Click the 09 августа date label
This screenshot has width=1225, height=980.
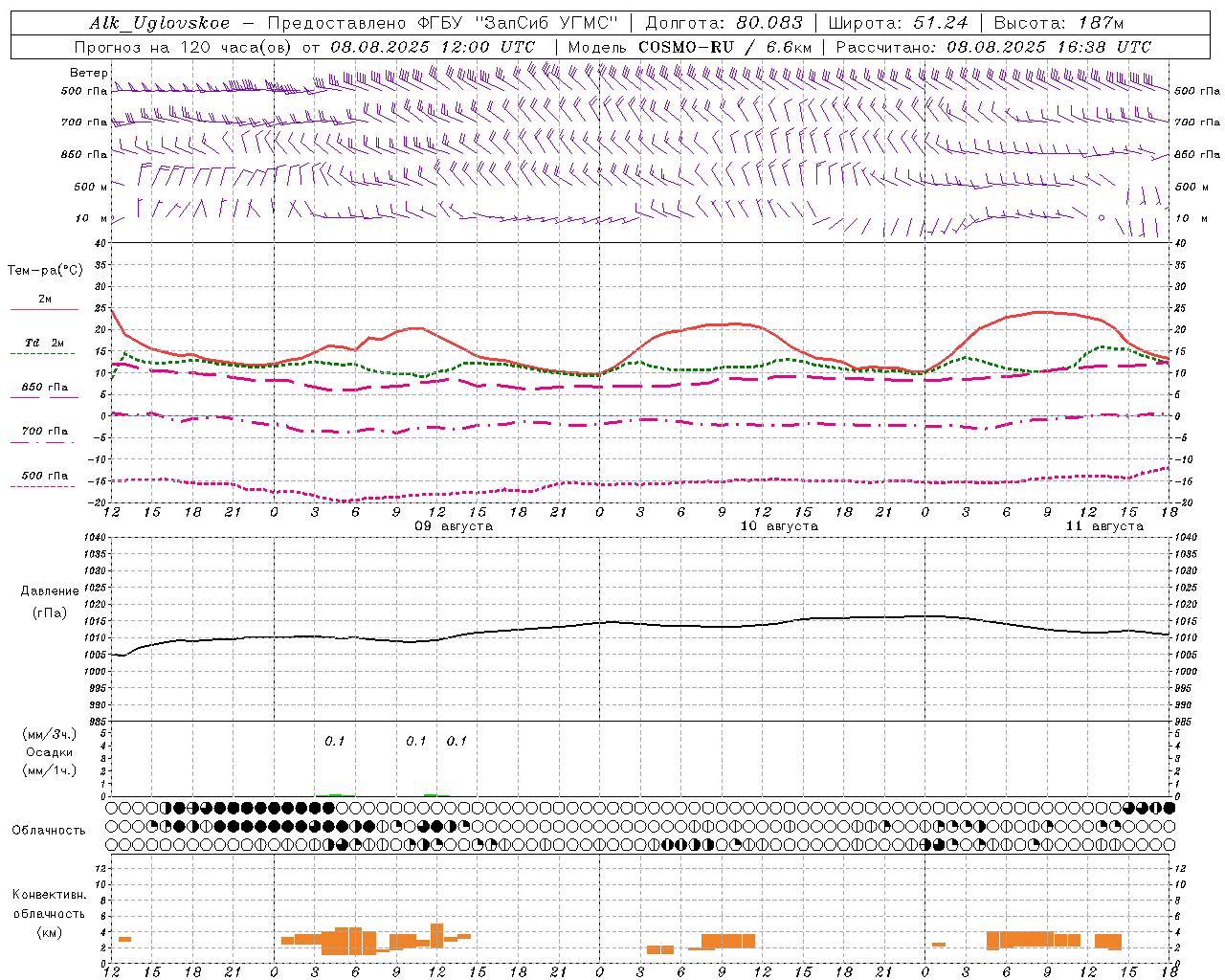point(454,526)
